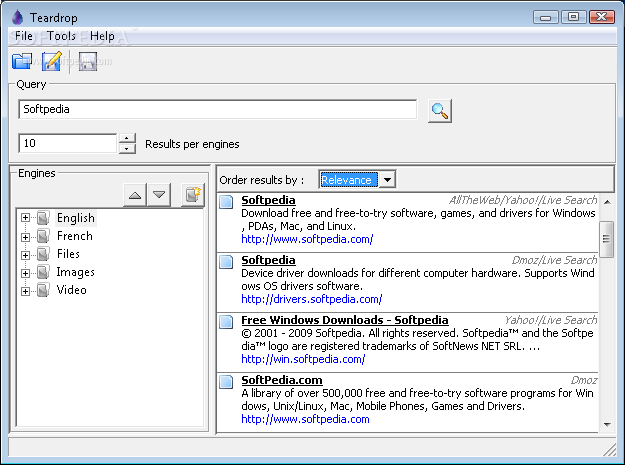Click the AllTheWeb/Yahoo!/Live Search source text

pyautogui.click(x=523, y=200)
